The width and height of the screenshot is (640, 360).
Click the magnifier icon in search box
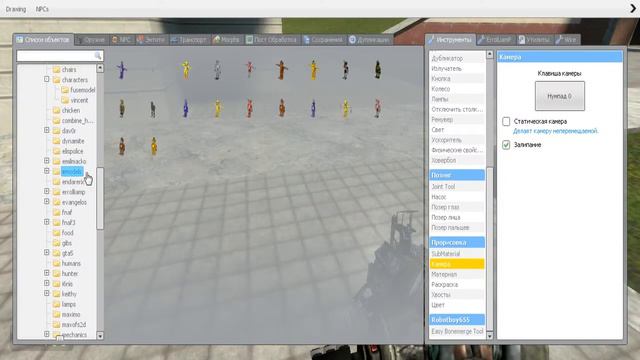[x=98, y=56]
